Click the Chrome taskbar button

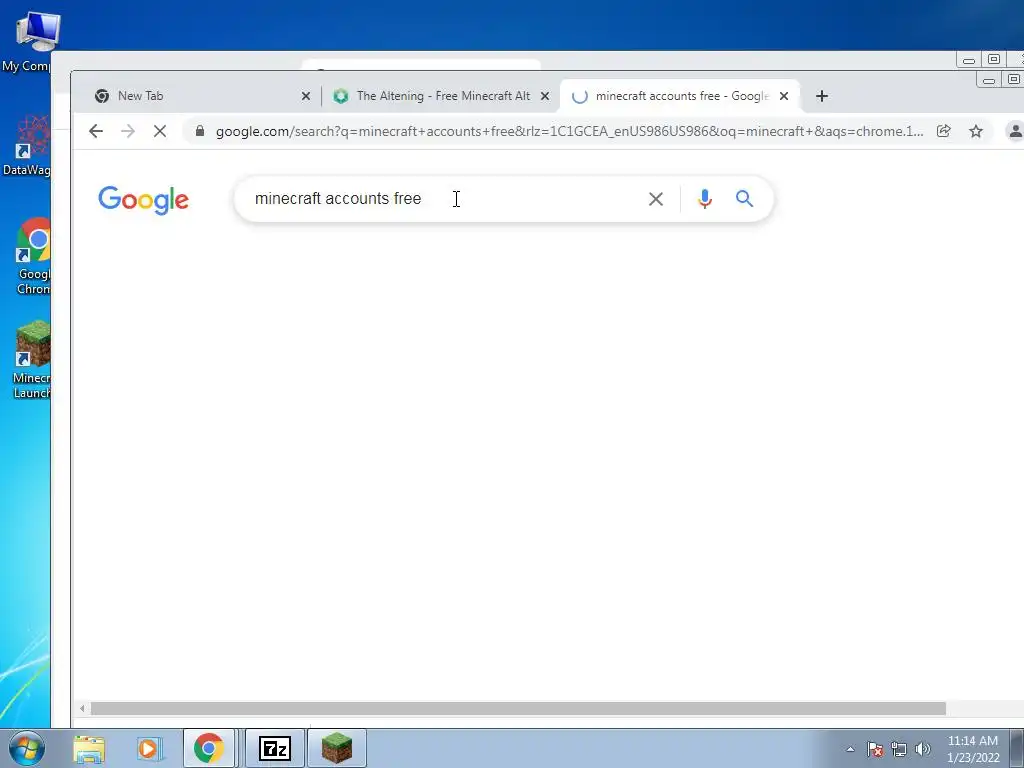tap(208, 748)
